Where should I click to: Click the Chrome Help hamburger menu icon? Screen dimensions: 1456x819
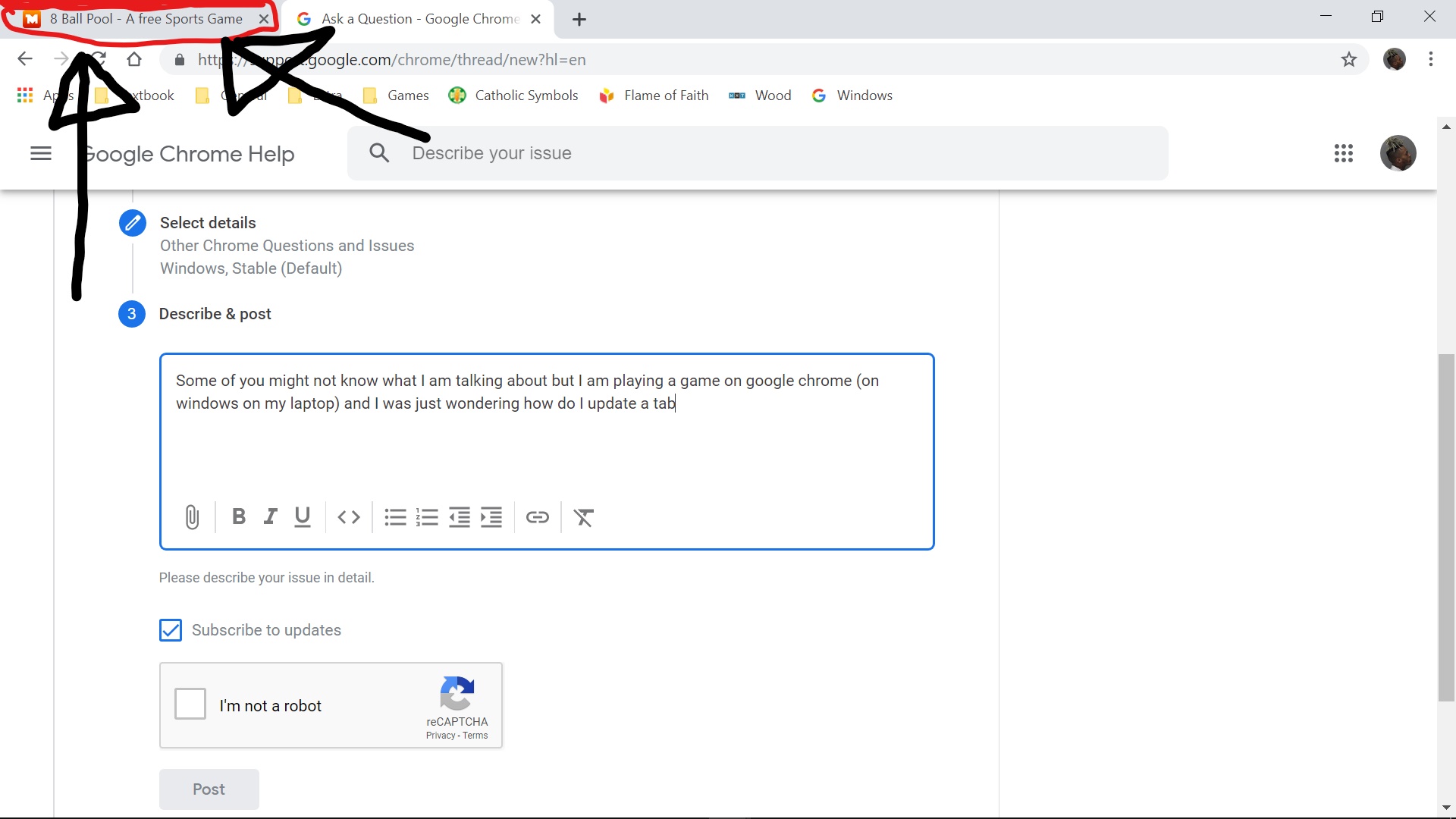(40, 153)
